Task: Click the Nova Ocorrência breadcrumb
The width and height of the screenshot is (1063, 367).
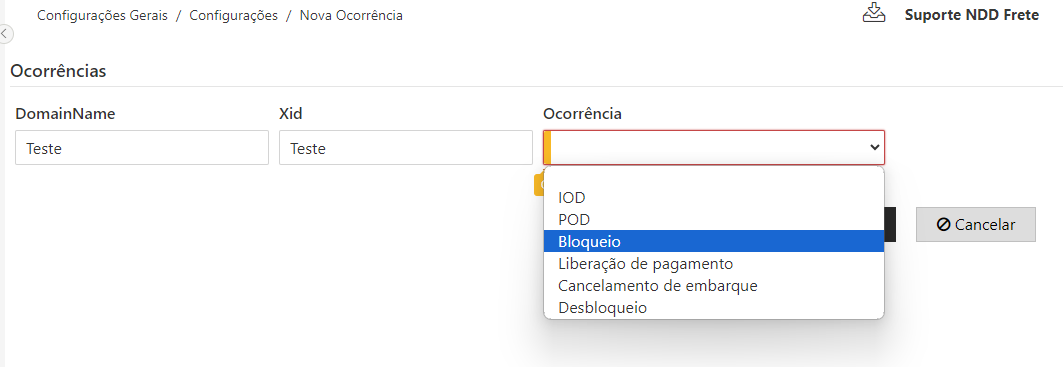Action: [x=351, y=15]
